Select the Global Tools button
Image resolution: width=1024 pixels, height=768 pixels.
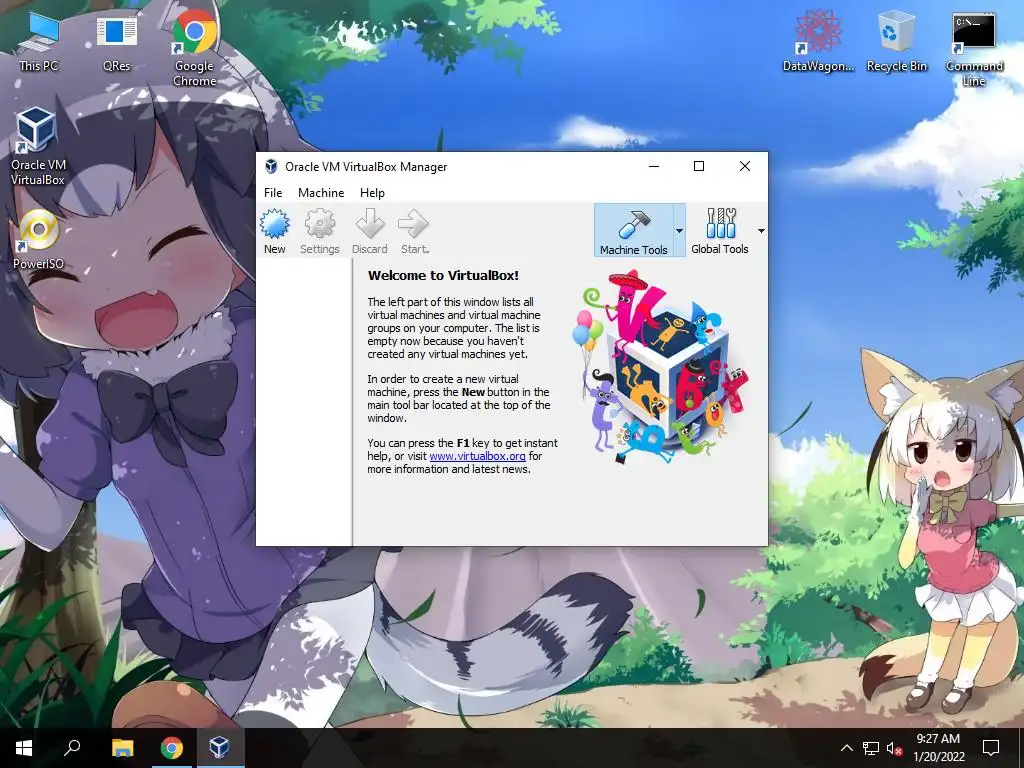pos(720,231)
